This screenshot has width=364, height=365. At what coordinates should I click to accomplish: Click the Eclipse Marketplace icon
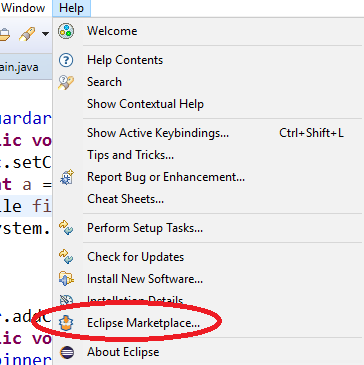click(66, 323)
